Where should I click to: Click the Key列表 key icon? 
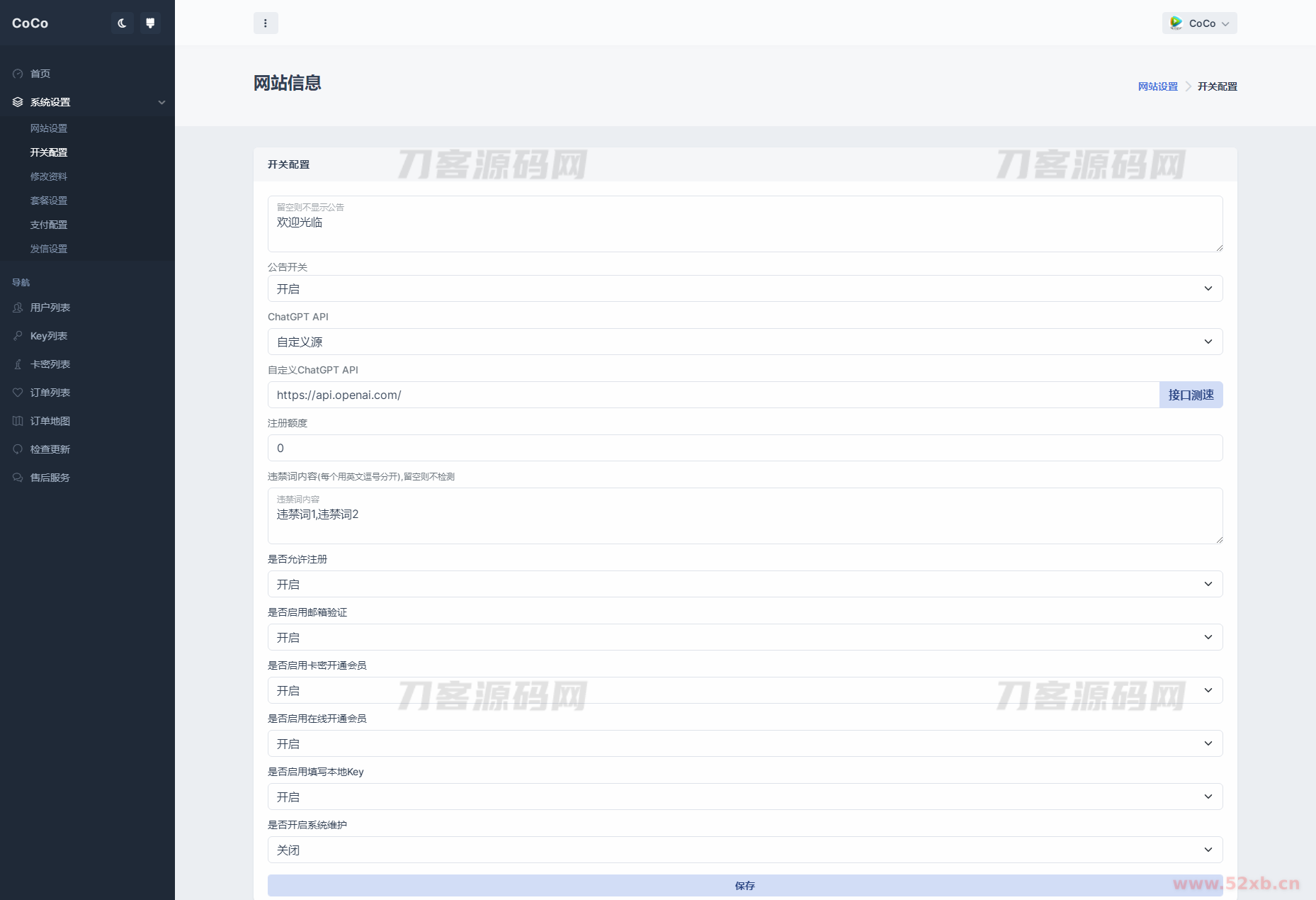(18, 336)
